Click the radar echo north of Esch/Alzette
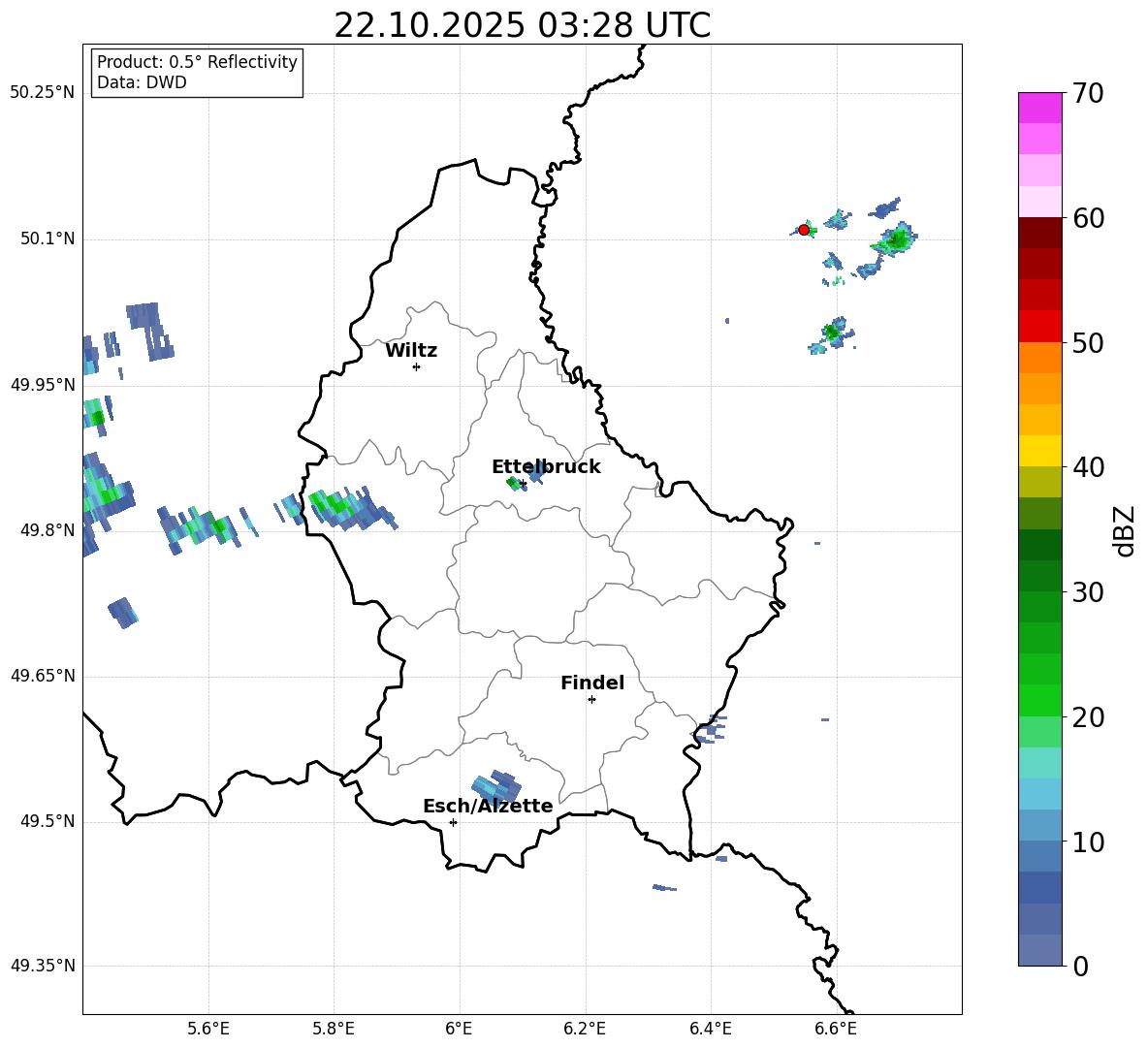1148x1048 pixels. click(496, 786)
